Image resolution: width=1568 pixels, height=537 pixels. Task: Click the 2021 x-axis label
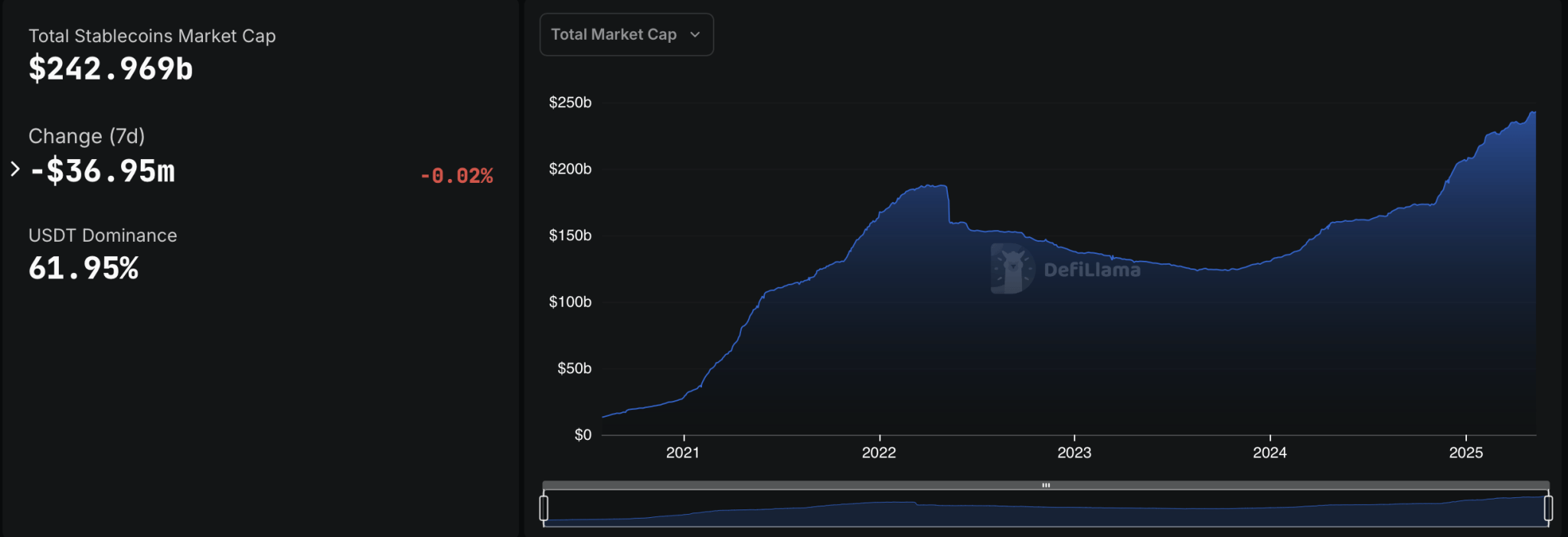pyautogui.click(x=683, y=452)
